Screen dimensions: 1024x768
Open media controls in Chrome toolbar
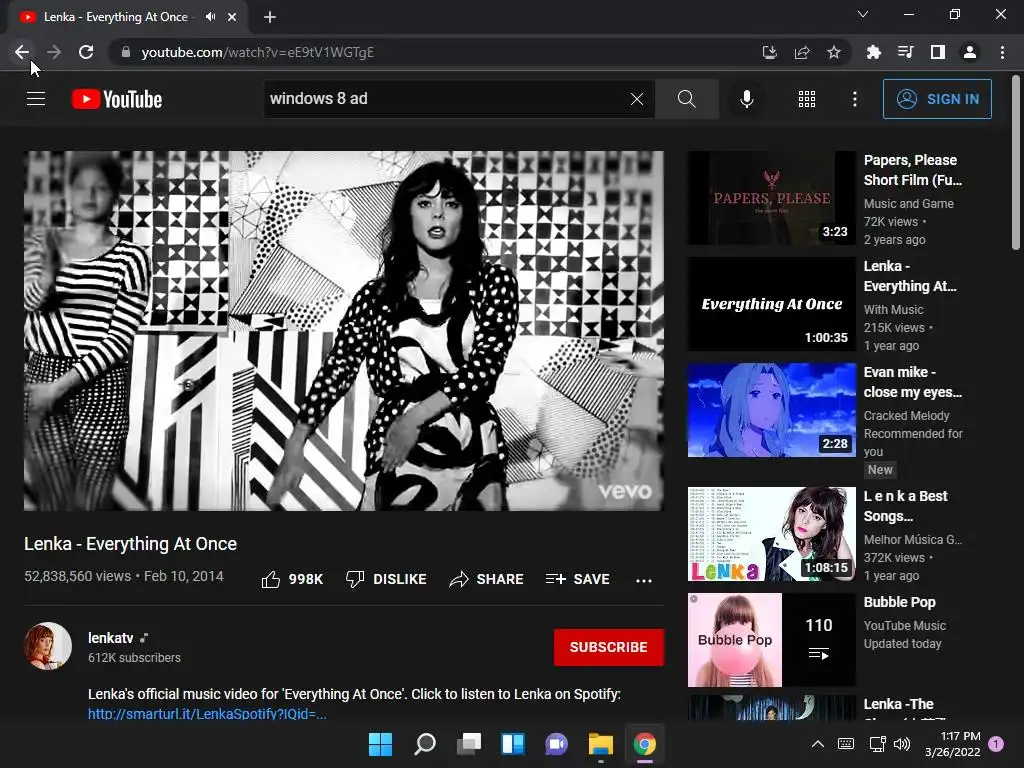pyautogui.click(x=905, y=52)
